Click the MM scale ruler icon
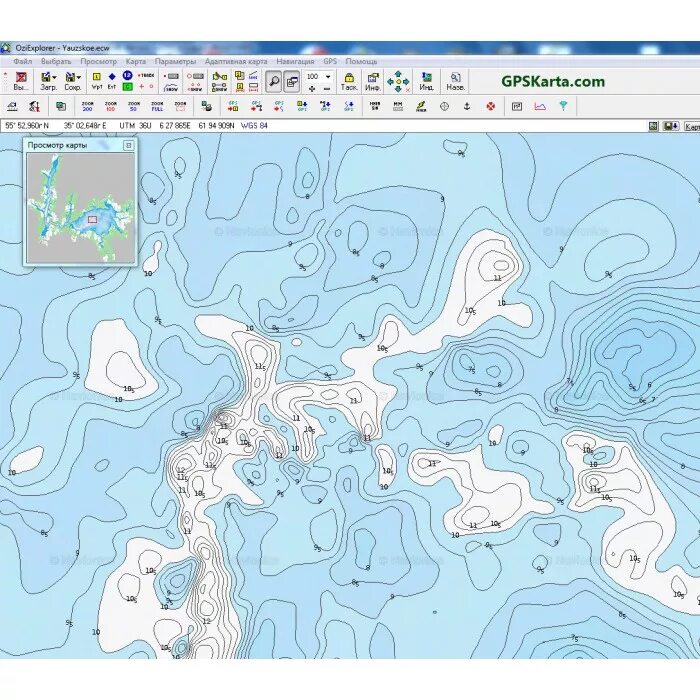700x700 pixels. 398,106
